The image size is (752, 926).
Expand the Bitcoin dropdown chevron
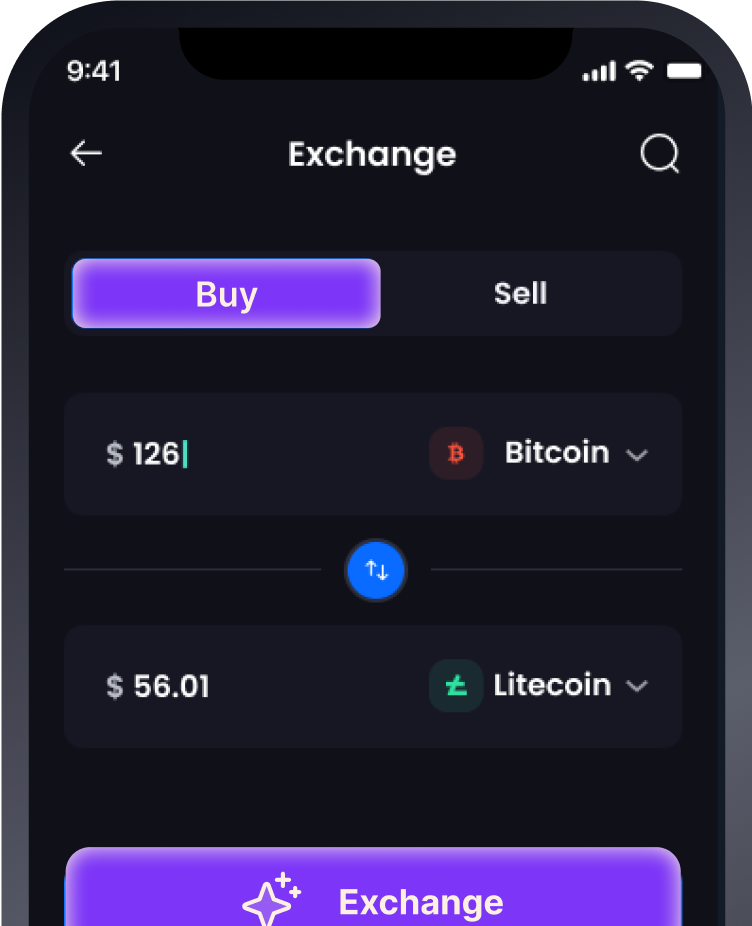(637, 455)
